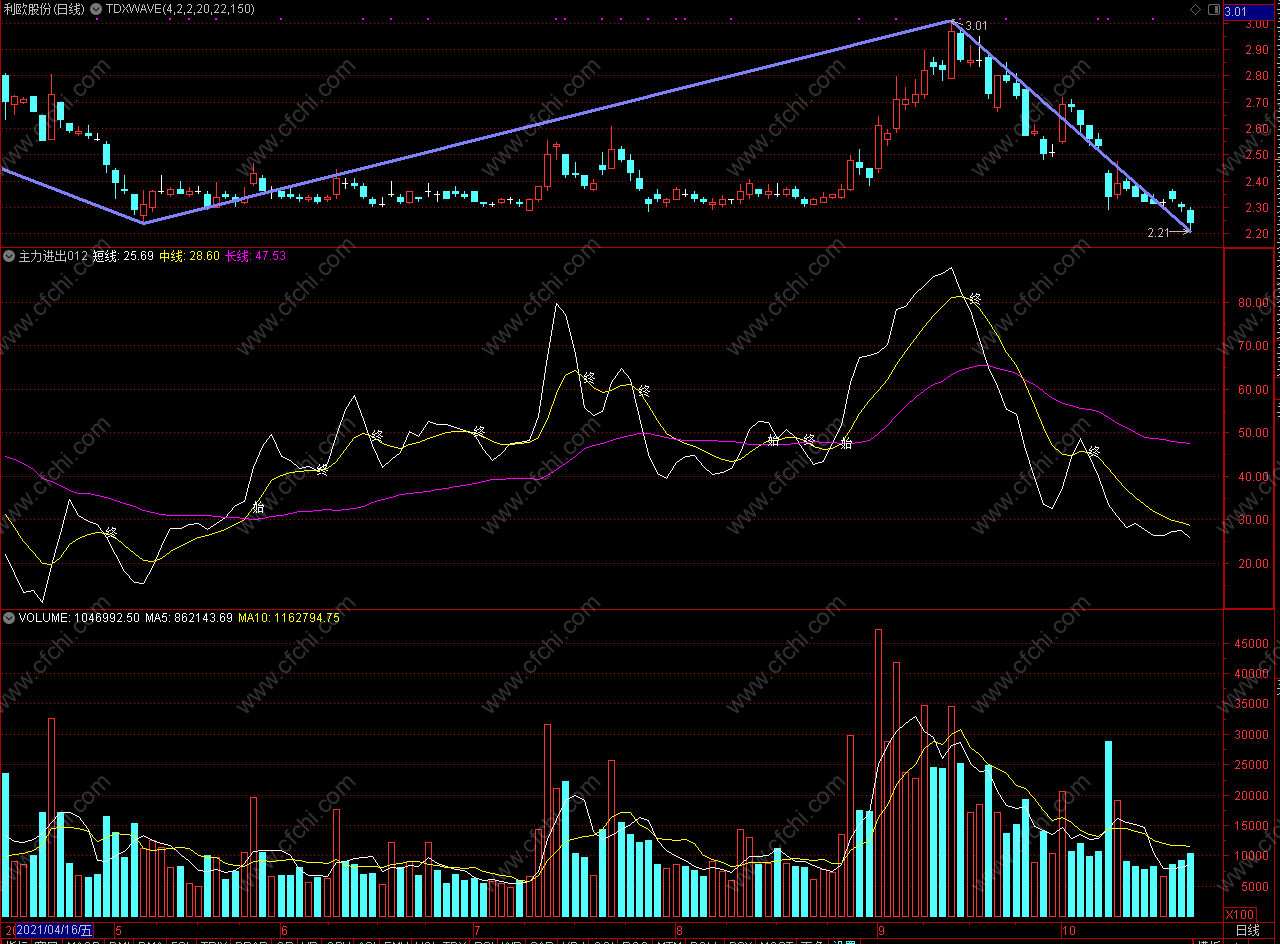Click the 主力进出012 indicator name
1280x944 pixels.
[x=54, y=256]
